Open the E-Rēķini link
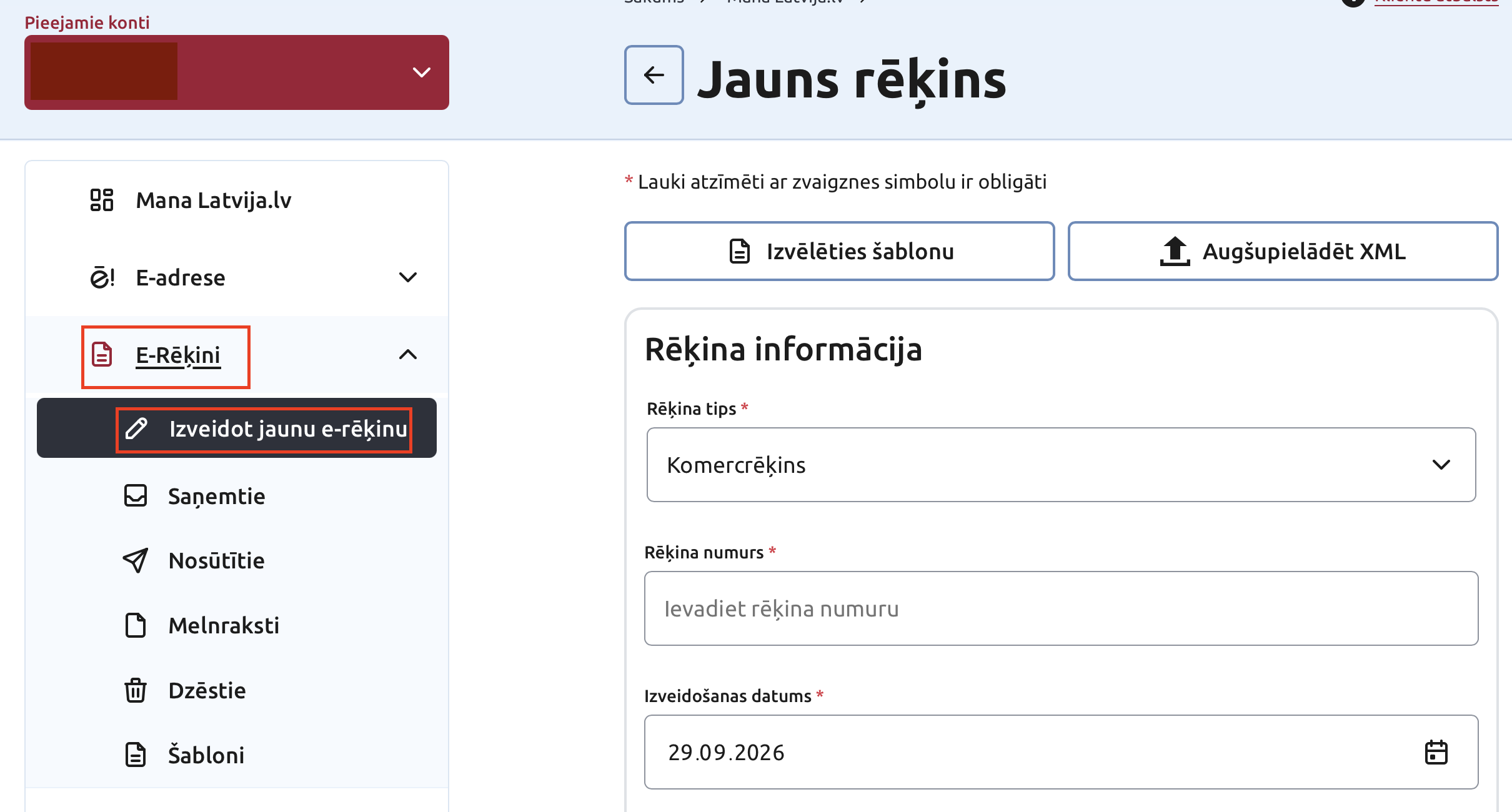 point(178,355)
